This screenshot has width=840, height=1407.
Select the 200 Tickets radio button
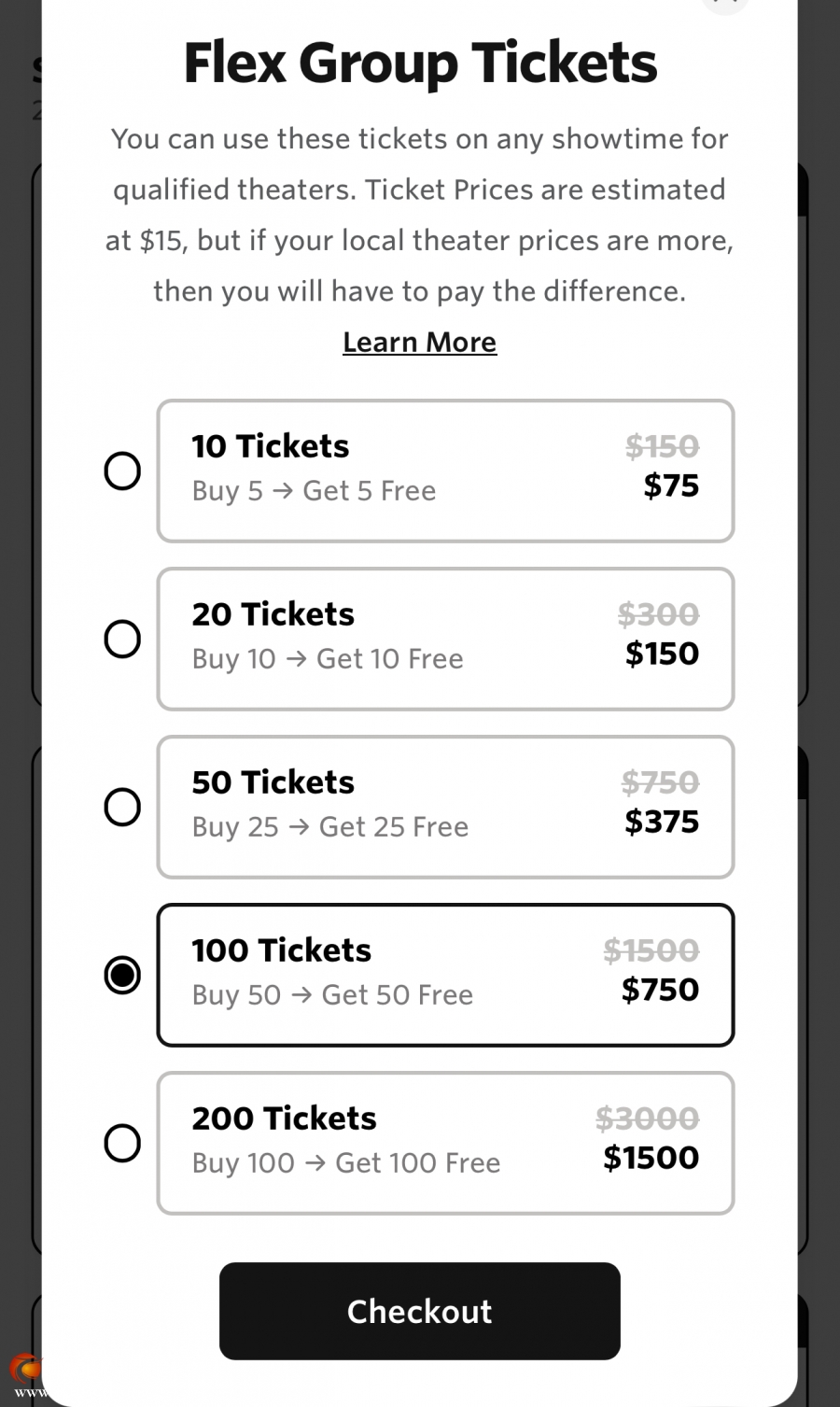(122, 1143)
